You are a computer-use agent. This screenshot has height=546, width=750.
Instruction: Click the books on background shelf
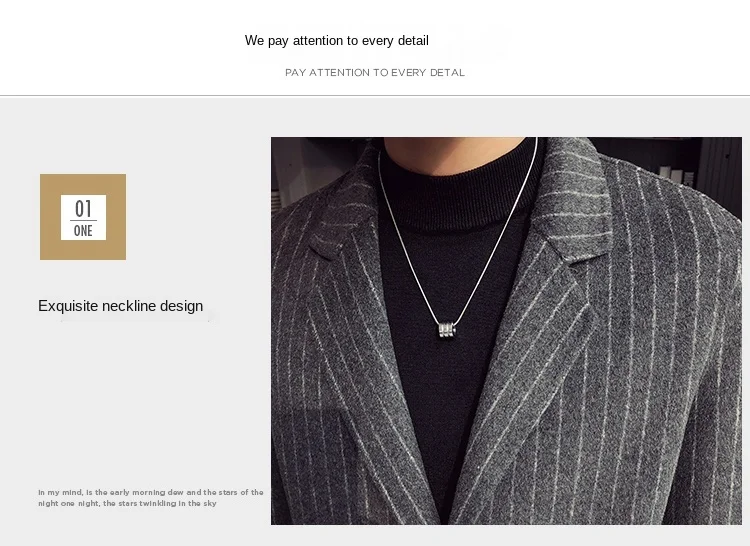(675, 175)
